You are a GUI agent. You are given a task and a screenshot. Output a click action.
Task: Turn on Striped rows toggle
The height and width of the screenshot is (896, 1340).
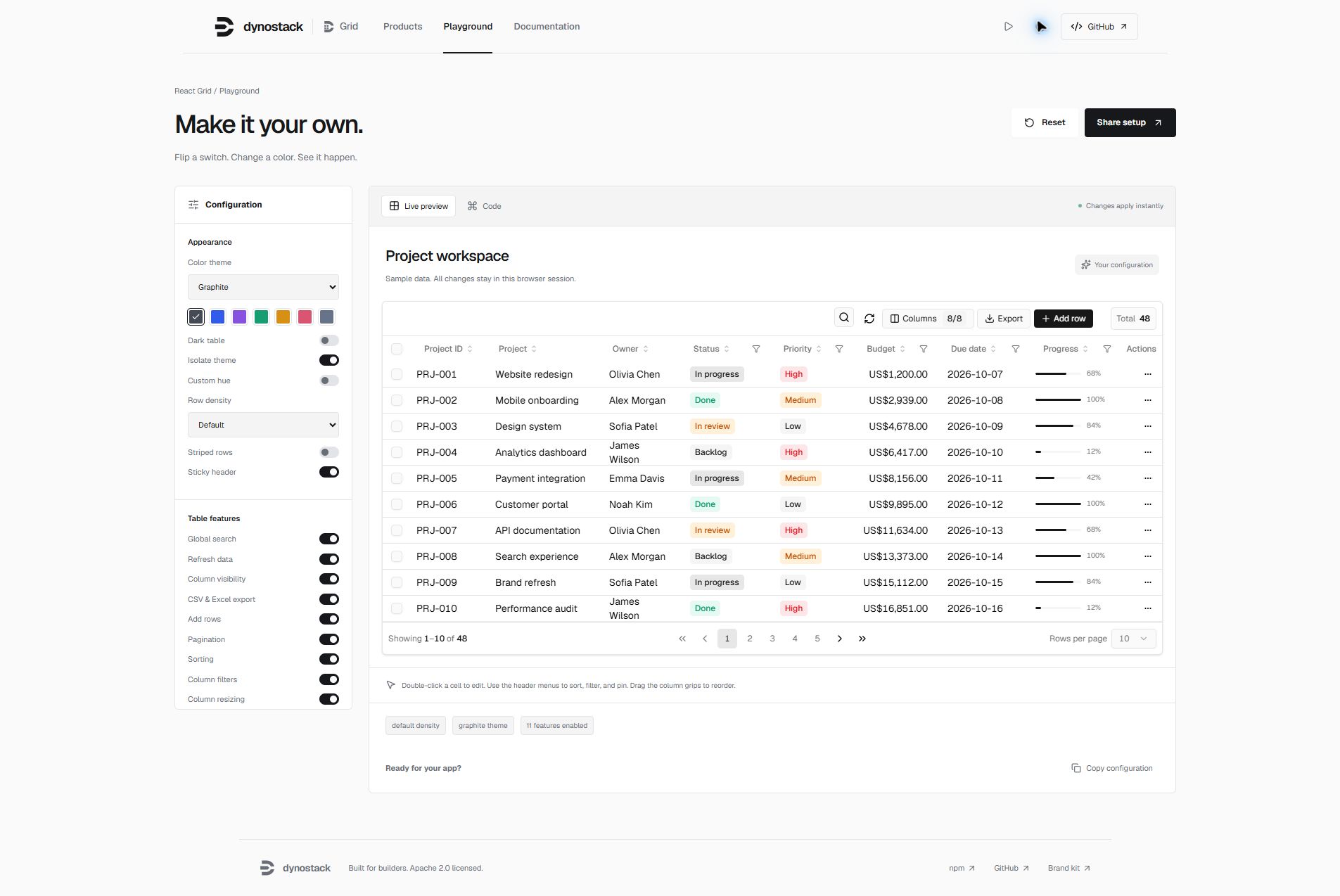pos(329,452)
